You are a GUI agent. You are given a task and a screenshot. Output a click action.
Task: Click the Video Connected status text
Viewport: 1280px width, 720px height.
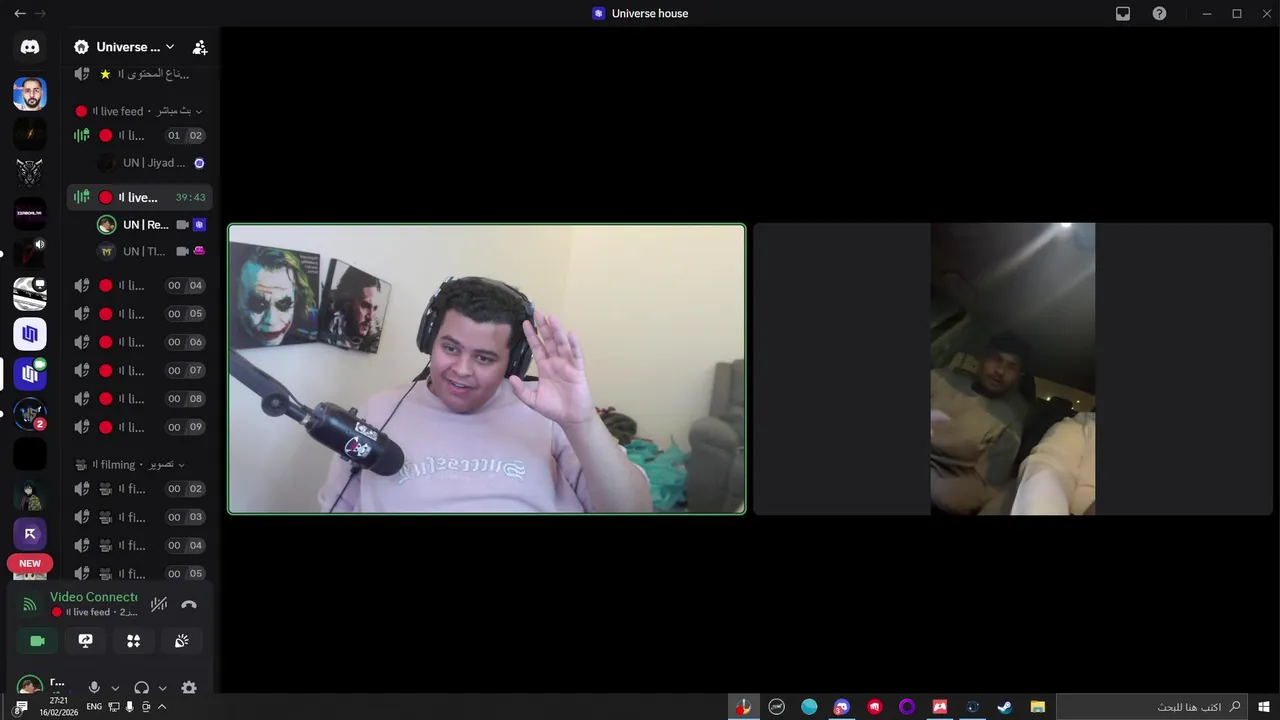coord(94,597)
